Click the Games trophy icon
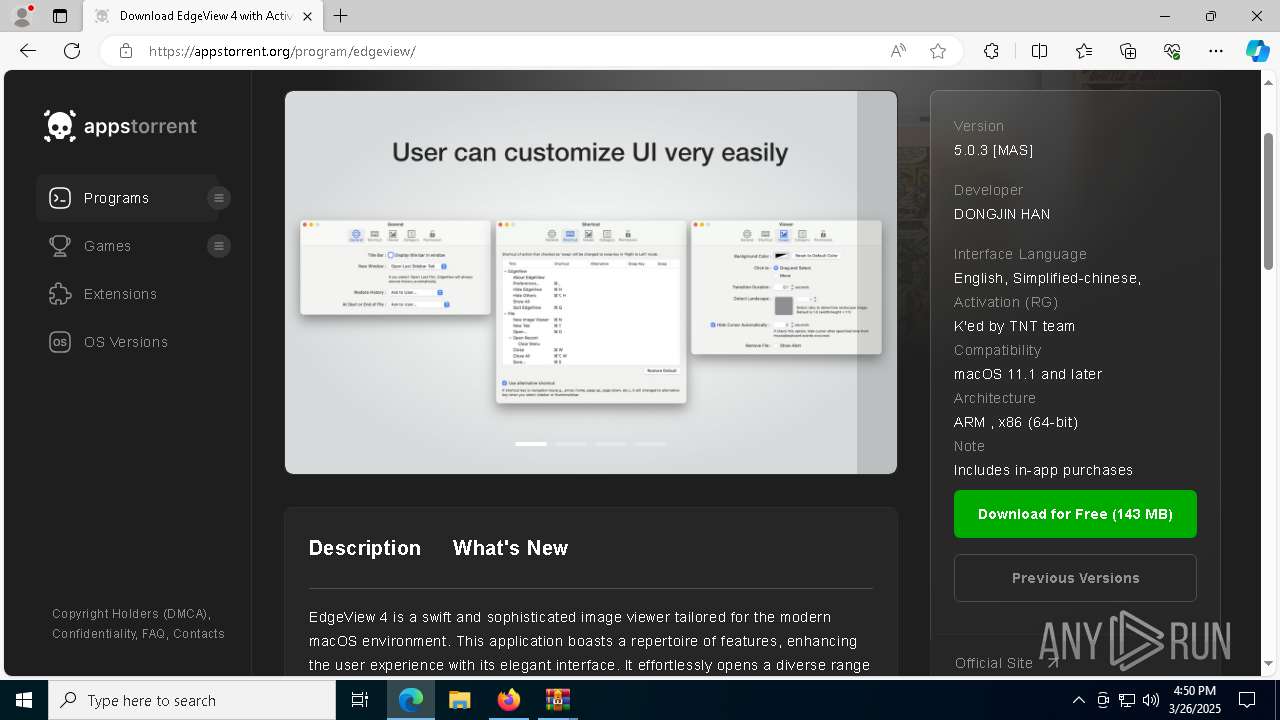This screenshot has width=1280, height=720. coord(60,246)
